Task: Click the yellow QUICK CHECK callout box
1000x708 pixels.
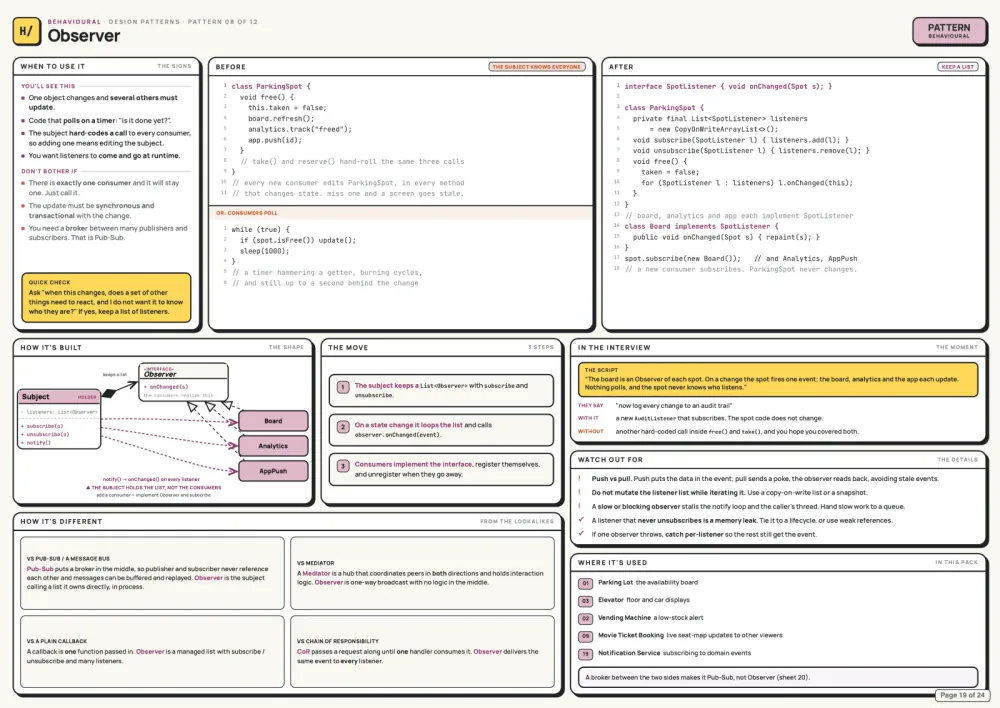Action: [x=107, y=297]
